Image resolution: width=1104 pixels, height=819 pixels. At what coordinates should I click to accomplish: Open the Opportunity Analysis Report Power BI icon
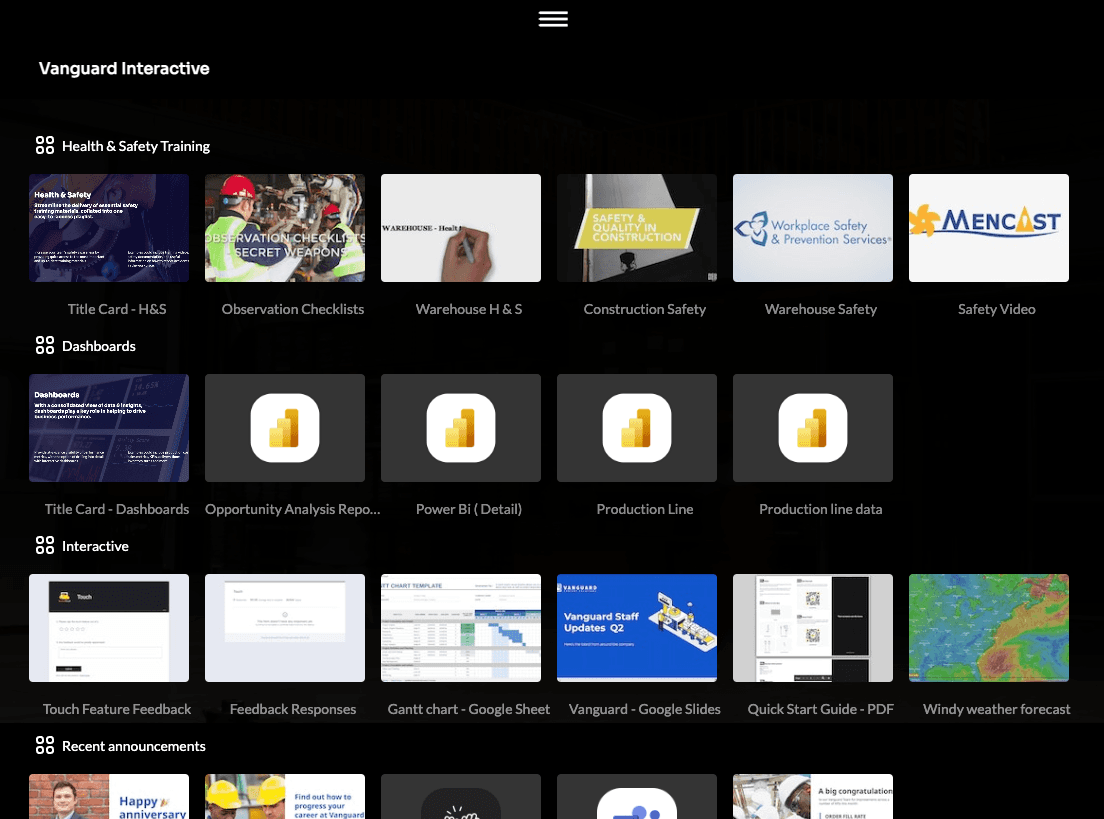point(284,427)
